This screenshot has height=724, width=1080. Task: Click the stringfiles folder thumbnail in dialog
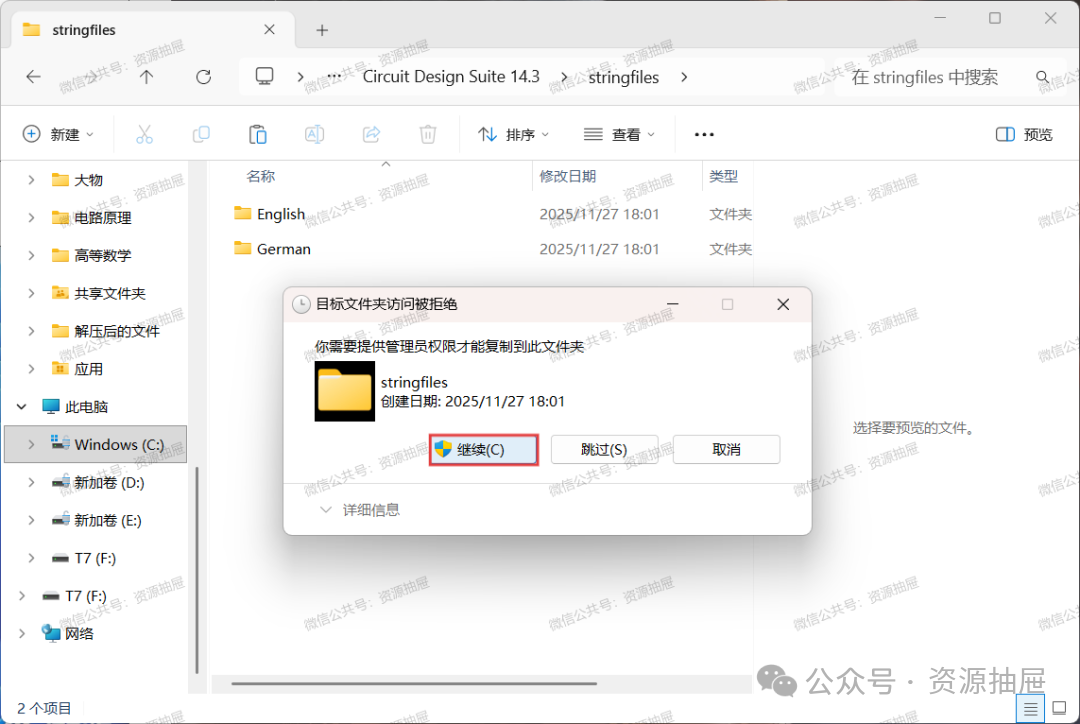[x=345, y=391]
